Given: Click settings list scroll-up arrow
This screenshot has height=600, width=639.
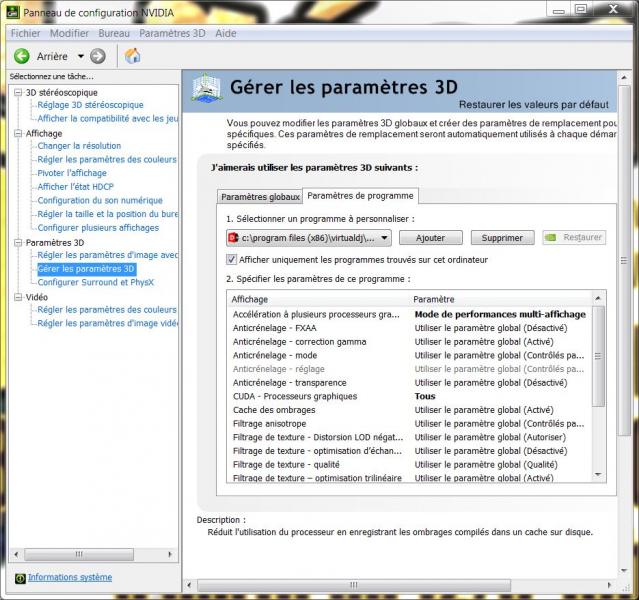Looking at the screenshot, I should [598, 298].
